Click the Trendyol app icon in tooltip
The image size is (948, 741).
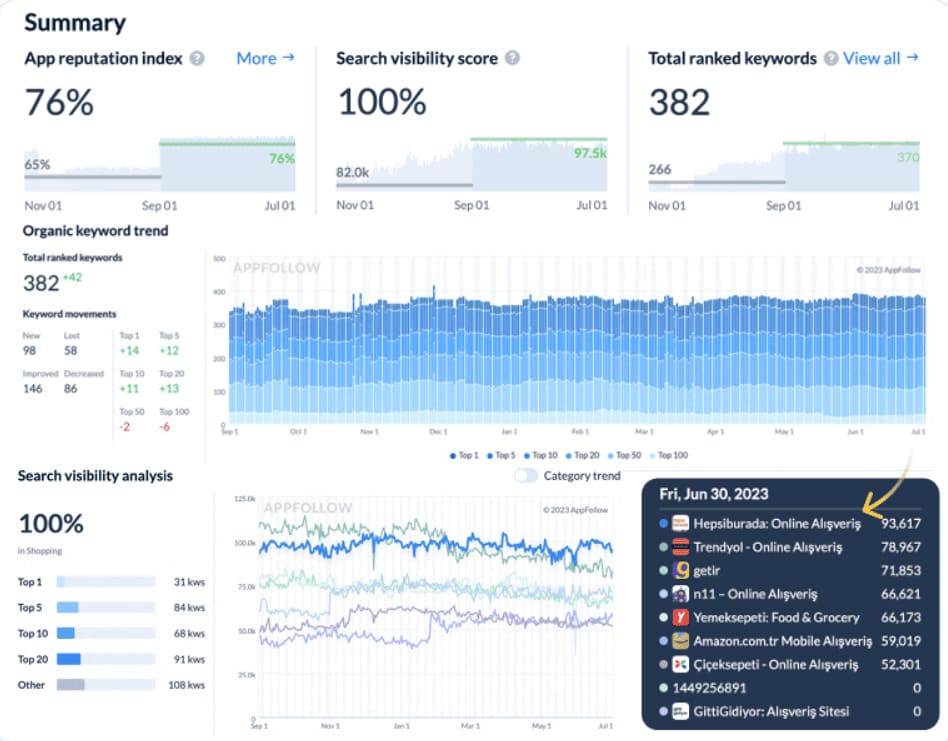(x=681, y=547)
